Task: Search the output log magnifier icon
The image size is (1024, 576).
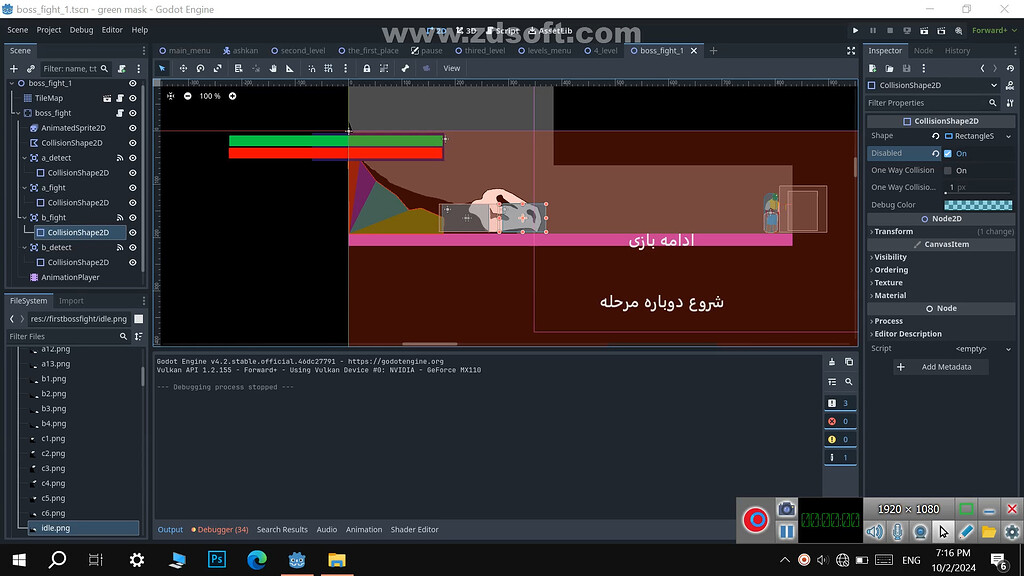Action: tap(849, 382)
